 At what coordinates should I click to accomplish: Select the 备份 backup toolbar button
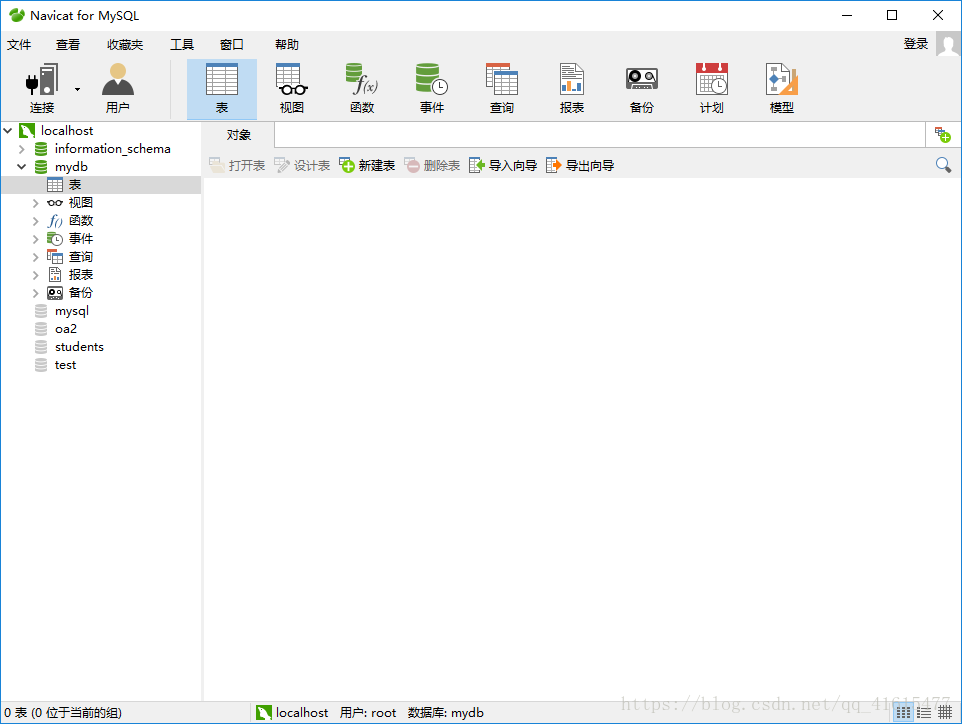tap(642, 89)
